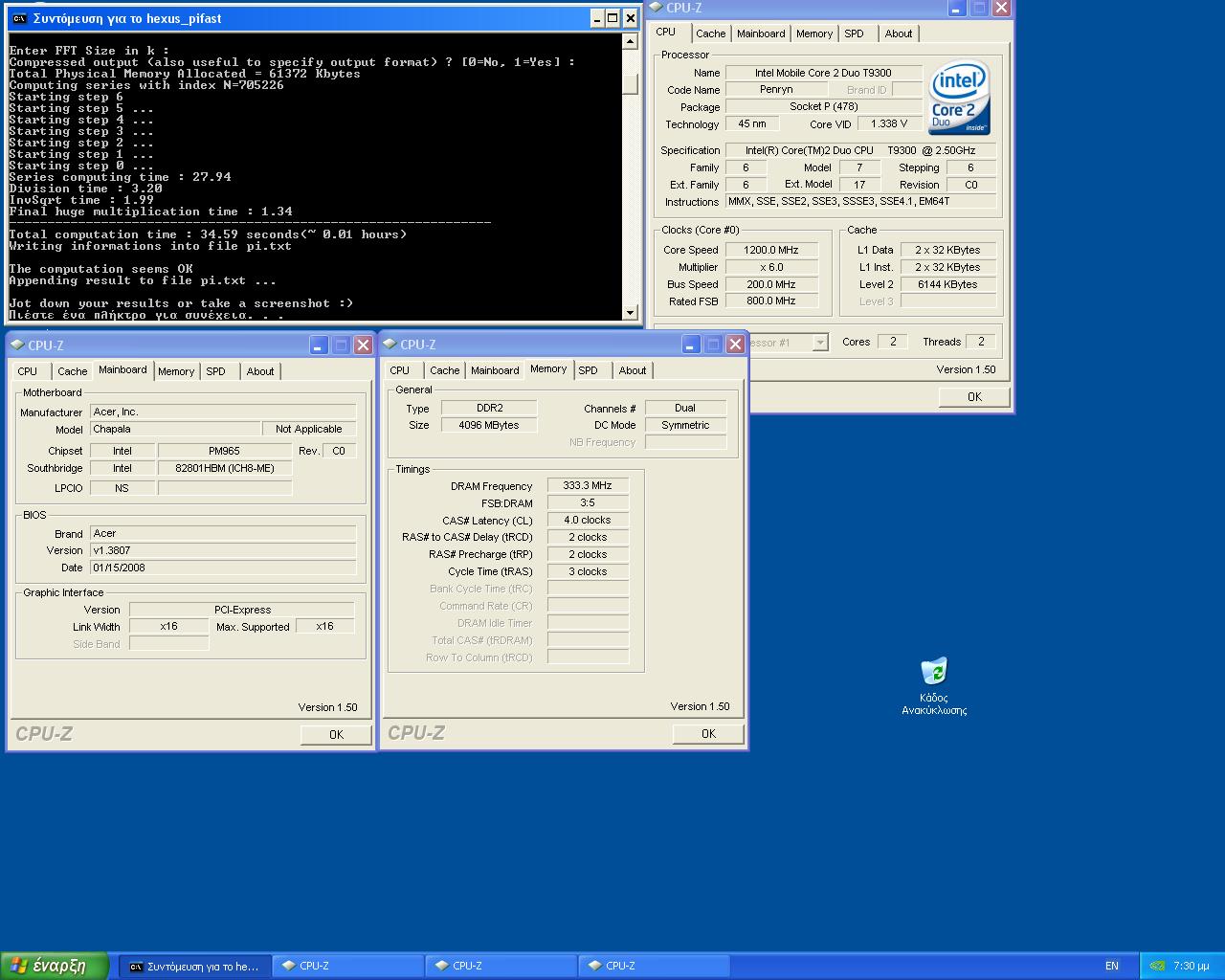This screenshot has height=980, width=1225.
Task: Click the memory Size field 4096 MBytes
Action: pos(489,425)
